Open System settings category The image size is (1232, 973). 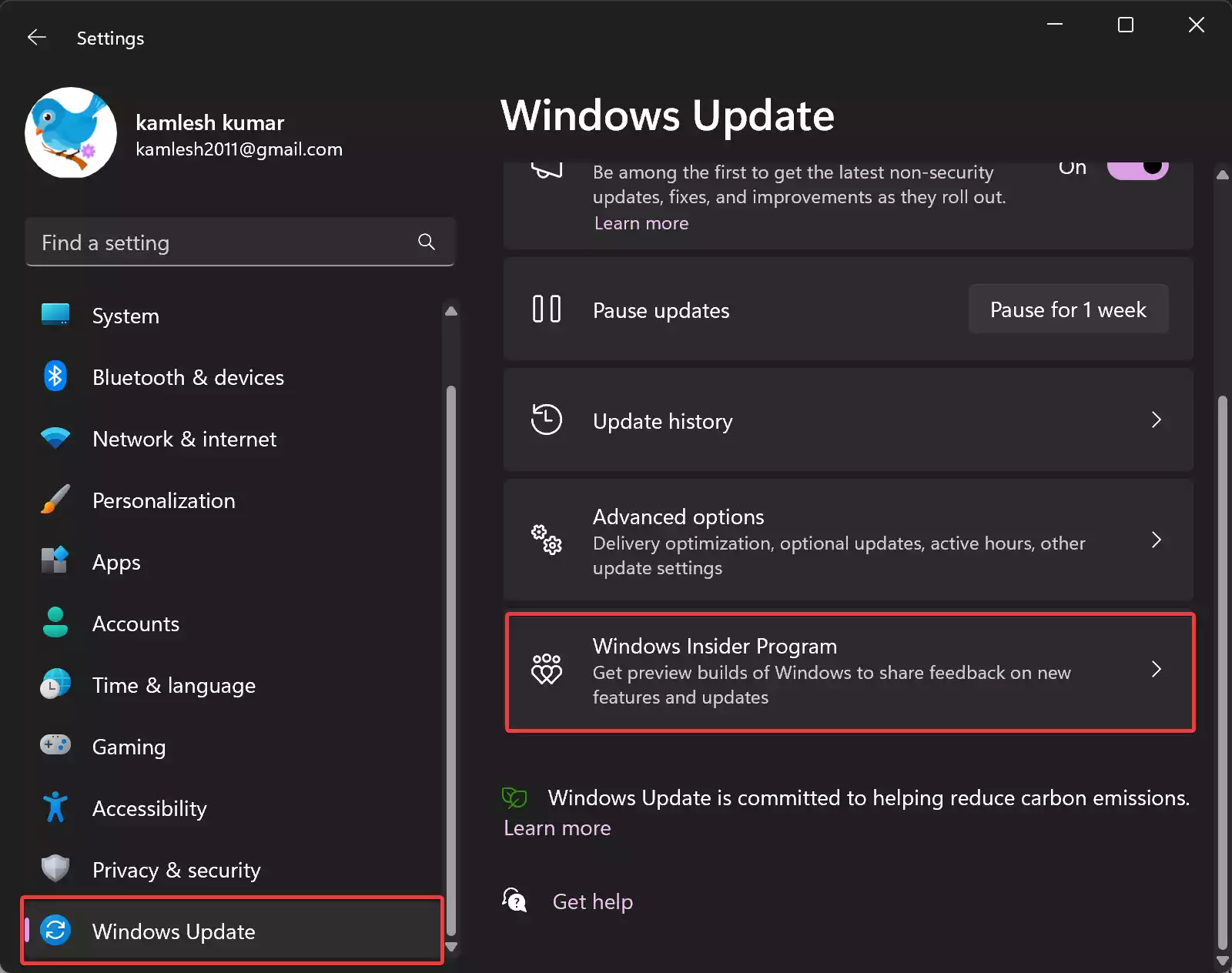233,316
